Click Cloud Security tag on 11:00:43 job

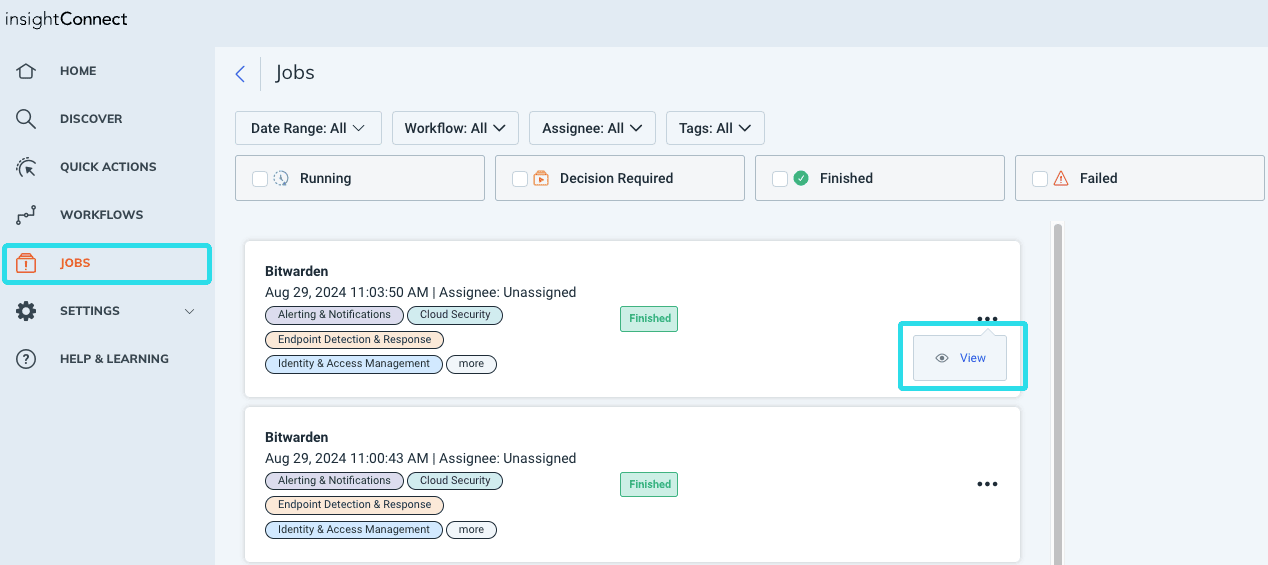(x=455, y=481)
